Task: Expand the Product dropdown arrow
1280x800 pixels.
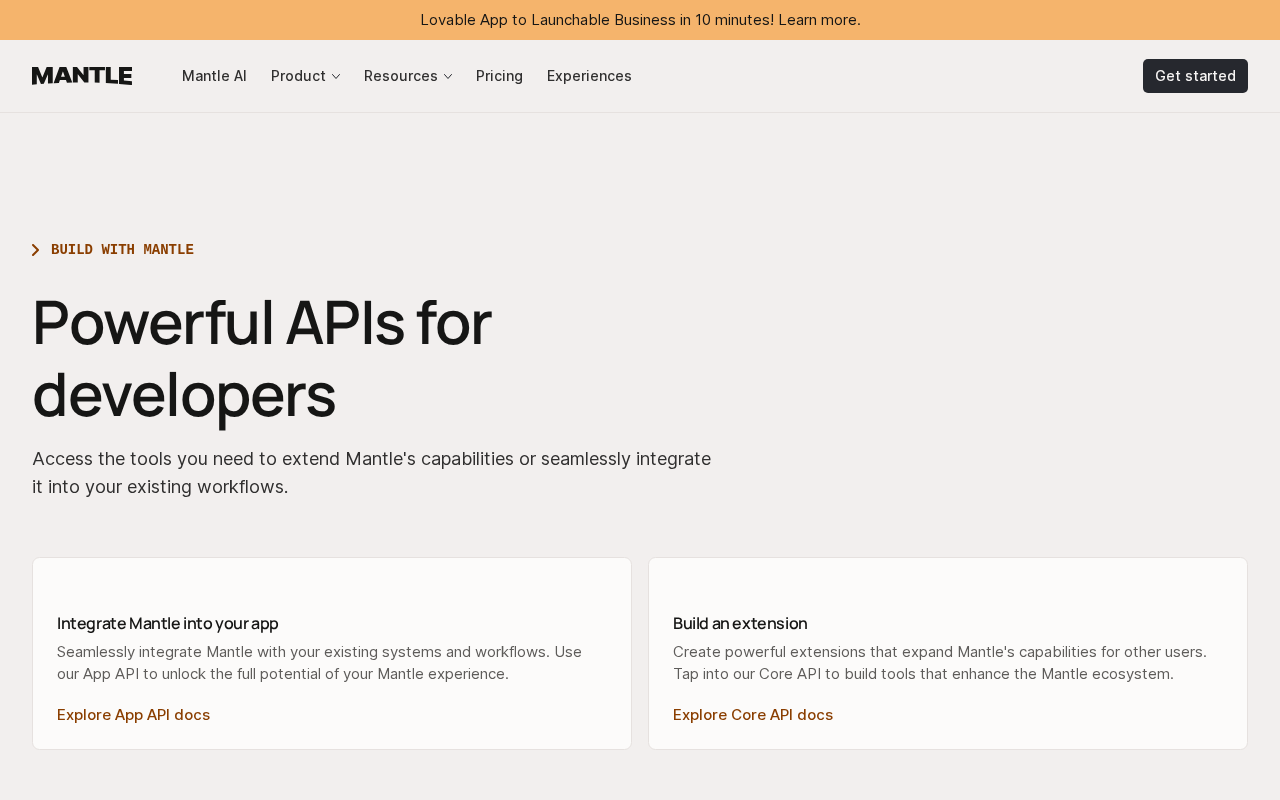Action: click(336, 77)
